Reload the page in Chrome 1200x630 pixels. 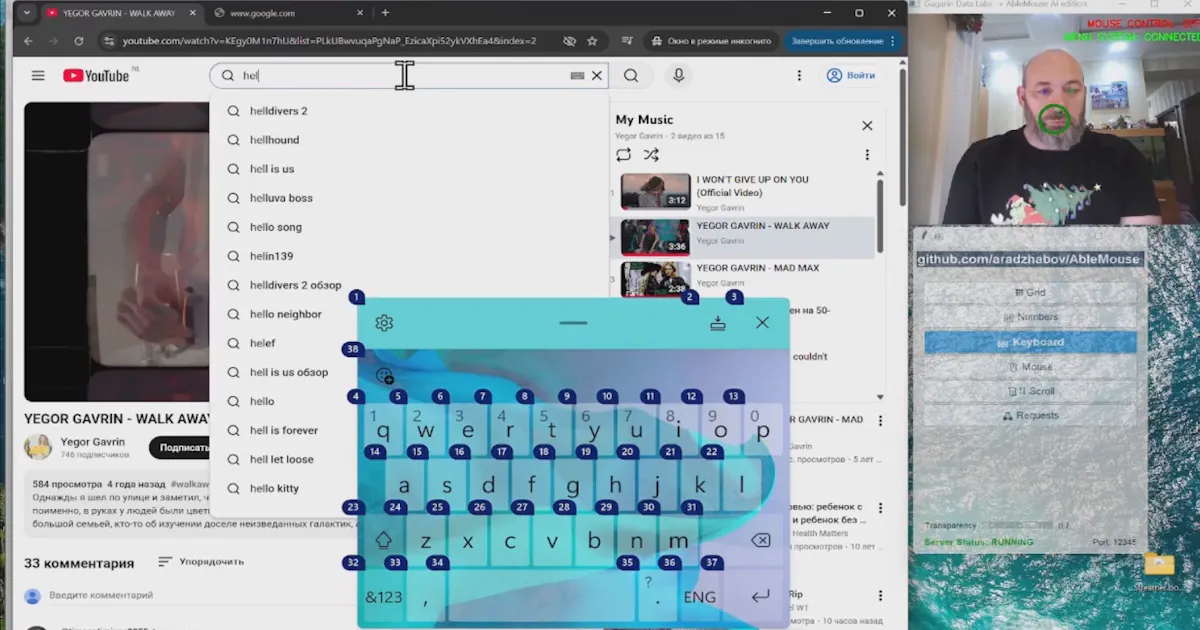tap(79, 41)
